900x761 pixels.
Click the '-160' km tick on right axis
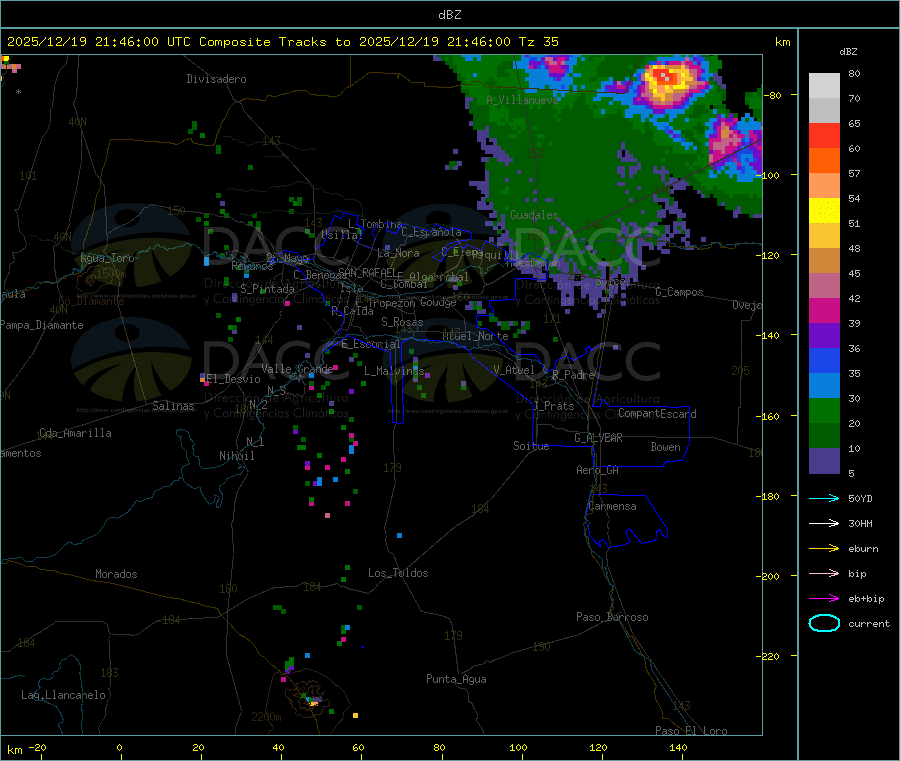point(768,416)
